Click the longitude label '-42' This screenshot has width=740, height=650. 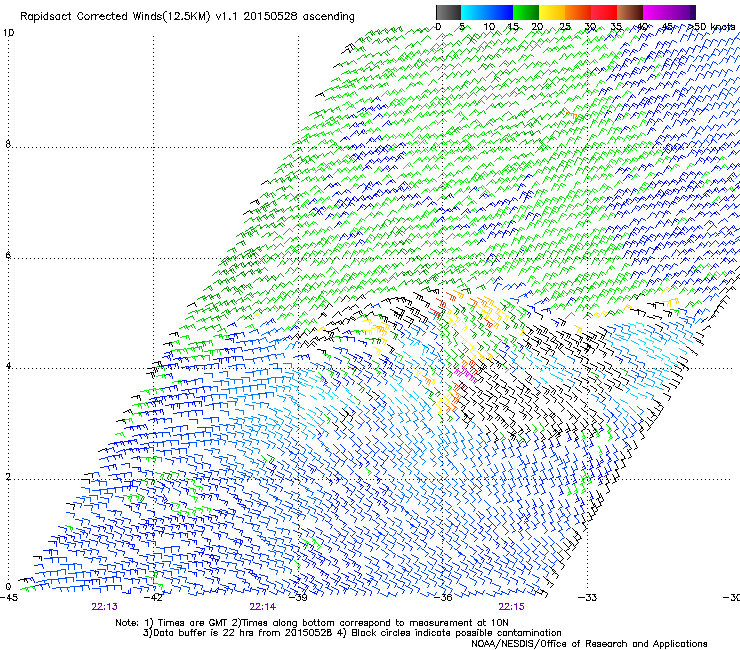153,598
